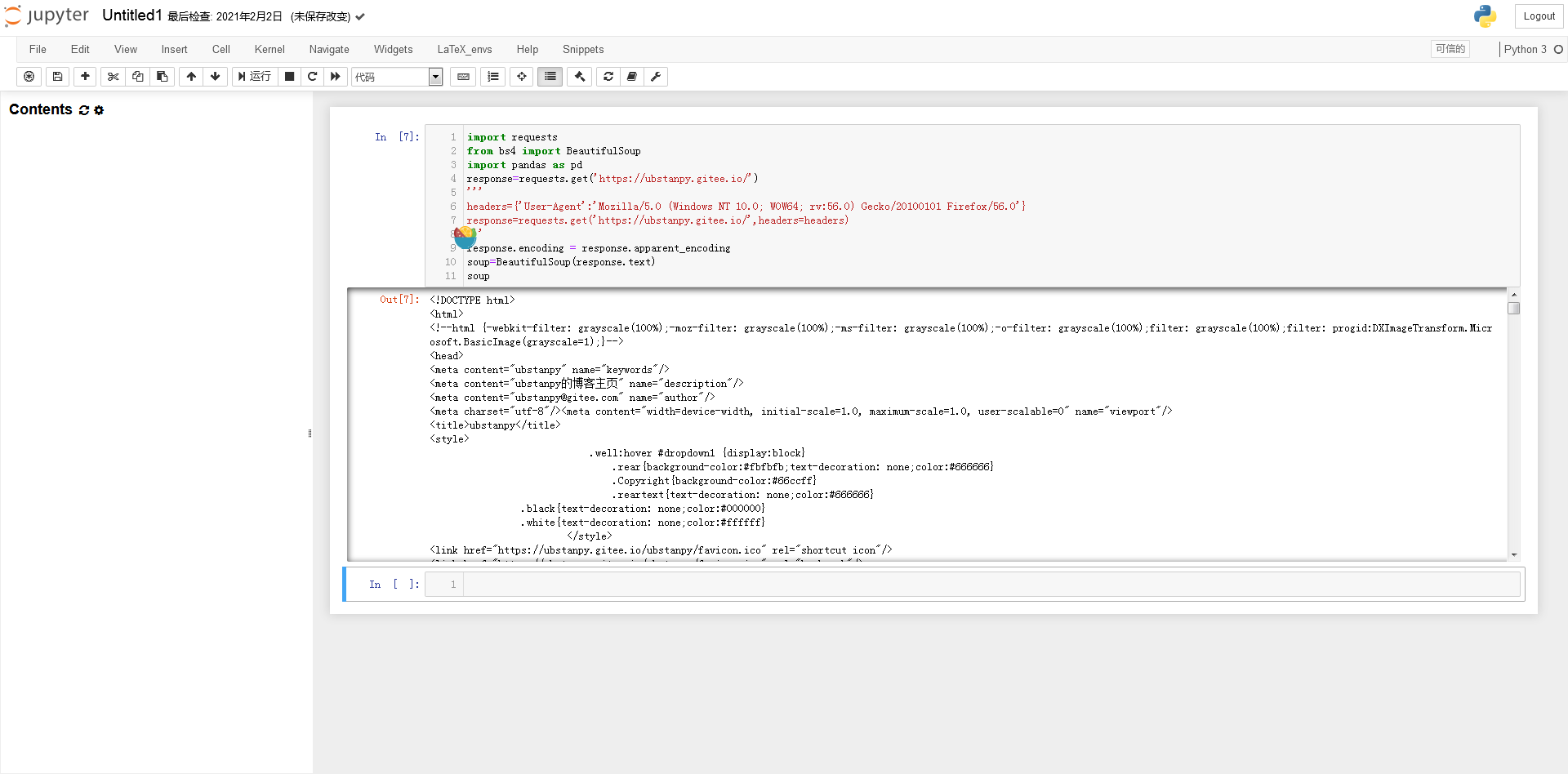
Task: Click the refresh arrows toolbar icon
Action: pyautogui.click(x=608, y=77)
